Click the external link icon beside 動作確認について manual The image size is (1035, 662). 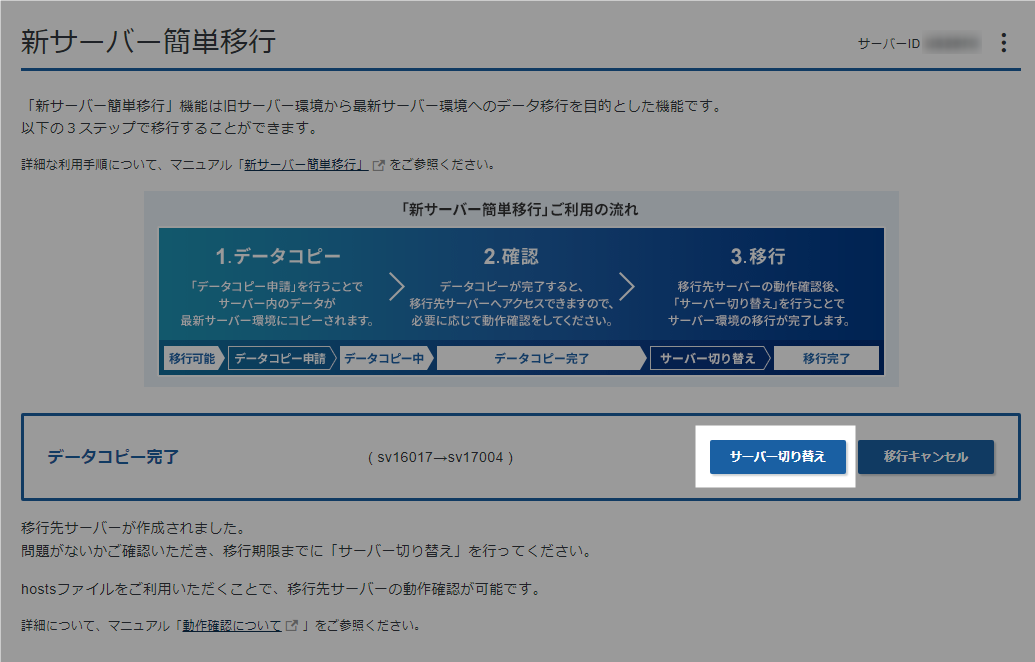pos(291,624)
